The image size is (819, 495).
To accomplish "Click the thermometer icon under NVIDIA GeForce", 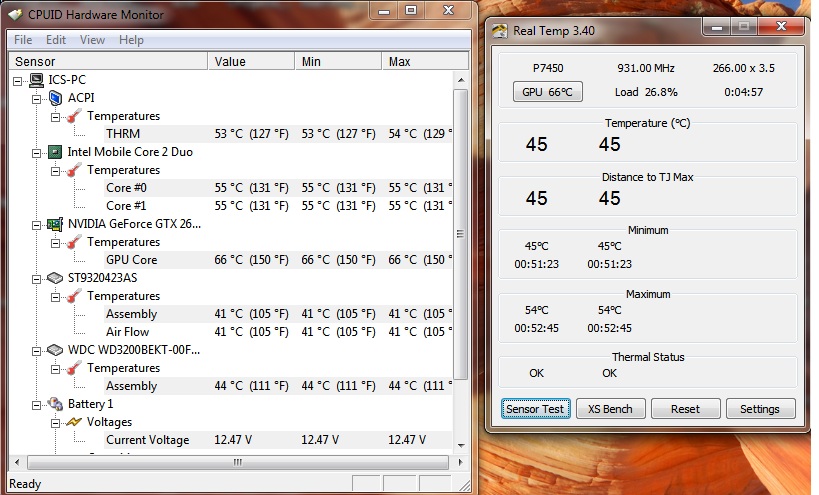I will tap(74, 242).
